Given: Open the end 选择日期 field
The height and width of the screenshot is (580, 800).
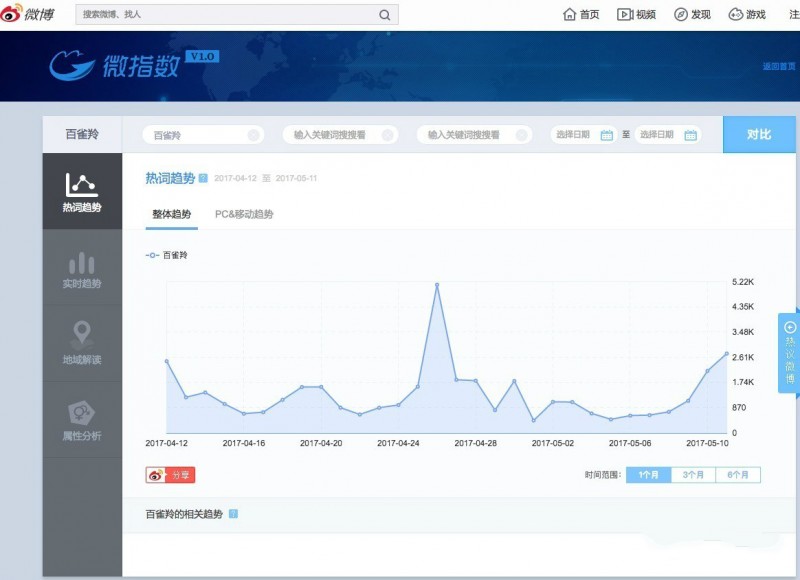Looking at the screenshot, I should [667, 135].
